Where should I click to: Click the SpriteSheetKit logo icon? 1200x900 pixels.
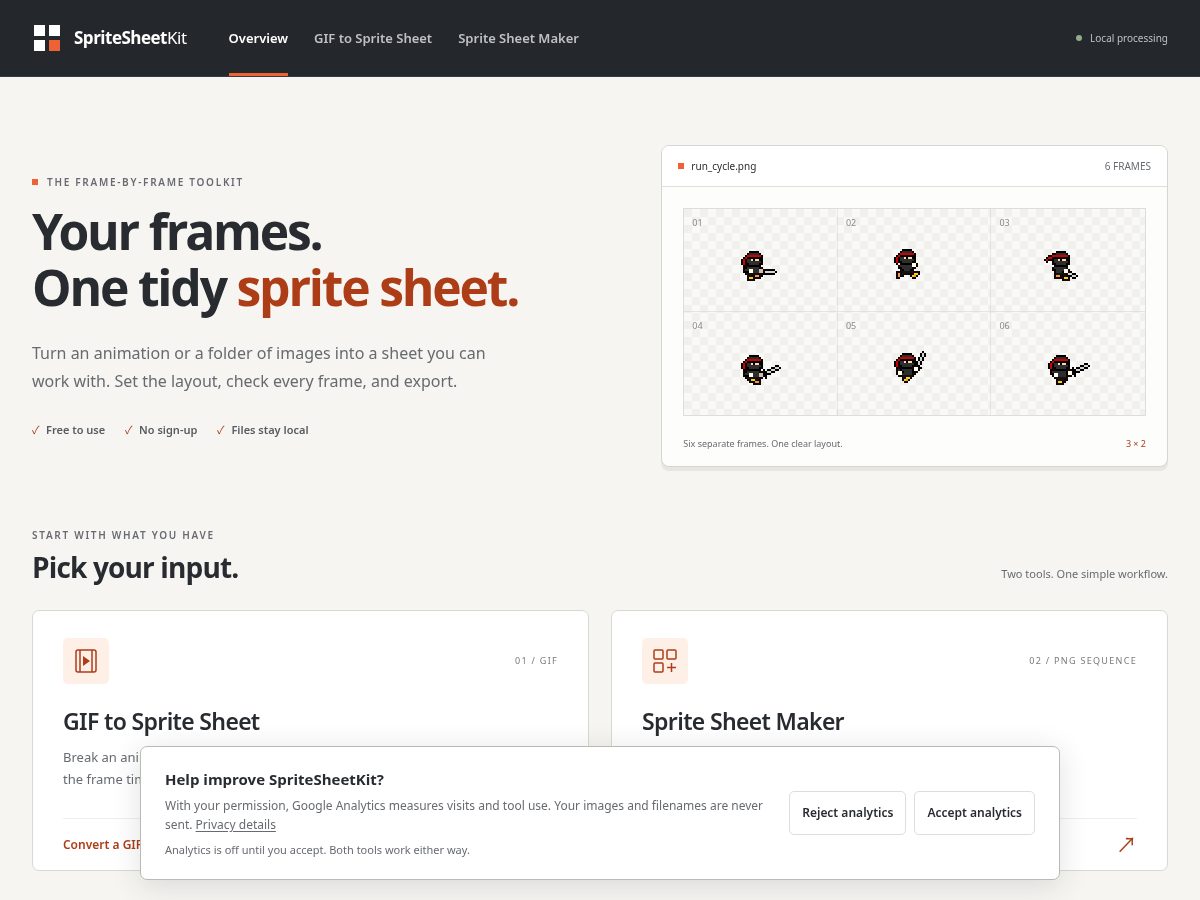click(47, 38)
